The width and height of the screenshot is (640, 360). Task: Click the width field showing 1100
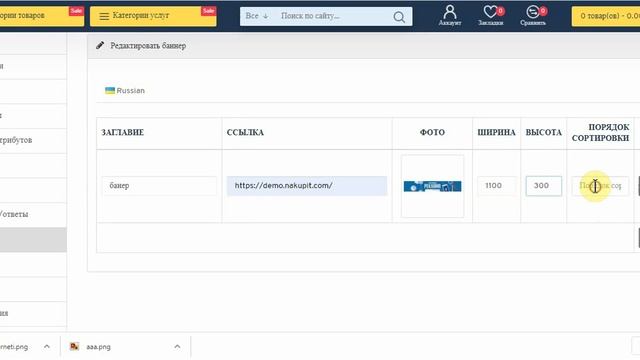point(496,186)
